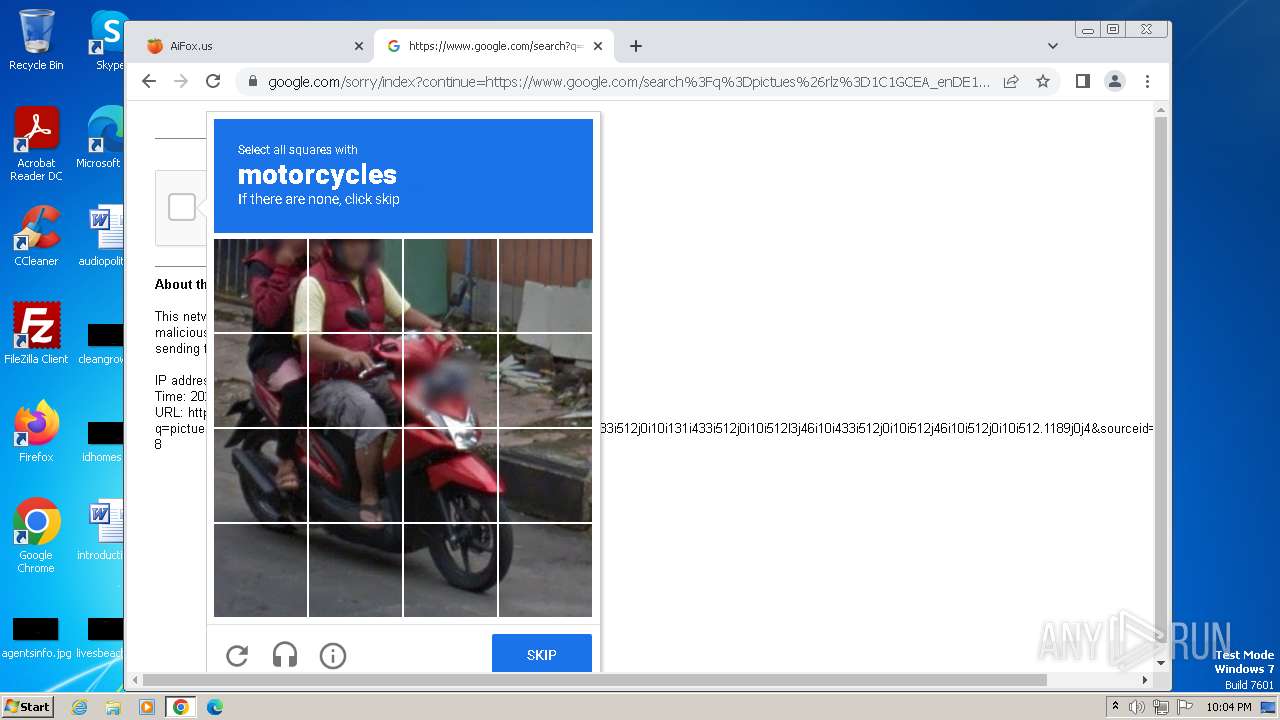Switch to the AiFox.us tab

pyautogui.click(x=251, y=46)
